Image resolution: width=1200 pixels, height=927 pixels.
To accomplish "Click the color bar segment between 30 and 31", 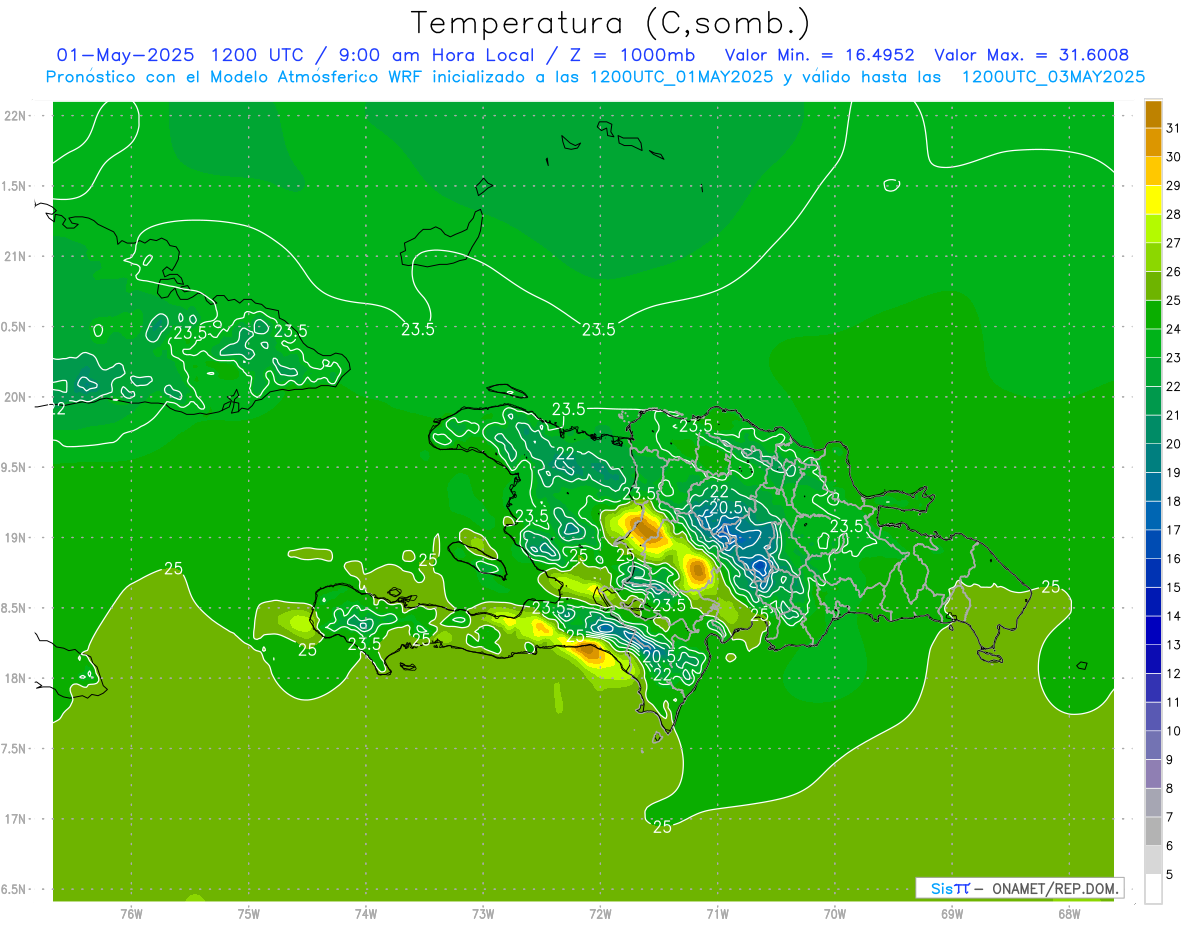I will [1153, 142].
